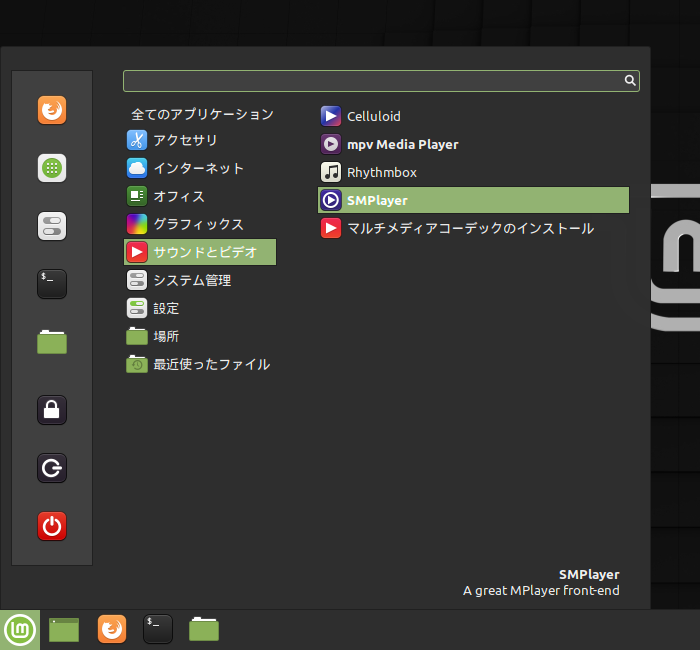The width and height of the screenshot is (700, 650).
Task: Click the rainbow グラフィックス icon
Action: [137, 224]
